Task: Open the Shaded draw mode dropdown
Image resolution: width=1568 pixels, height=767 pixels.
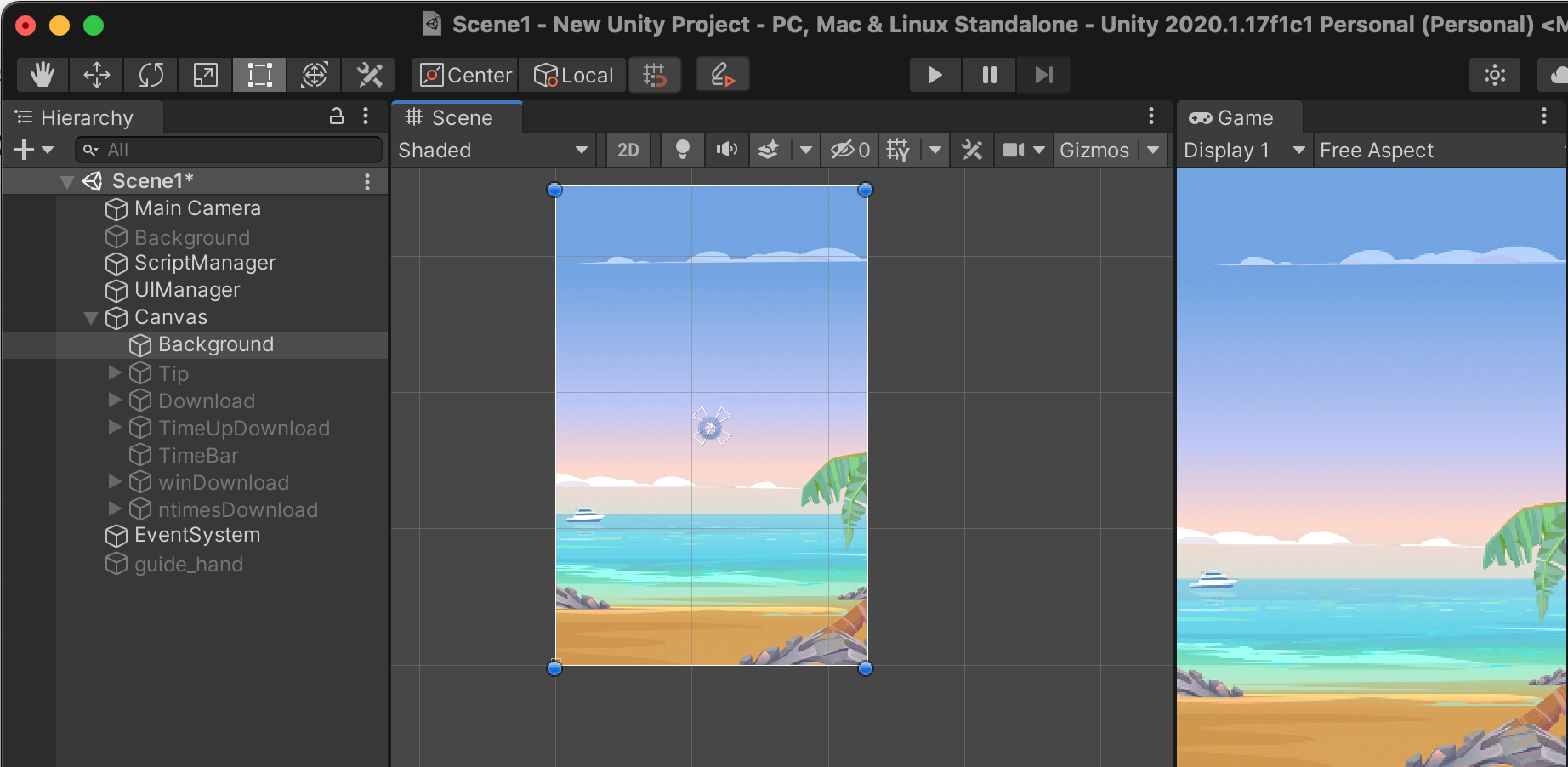Action: click(x=493, y=150)
